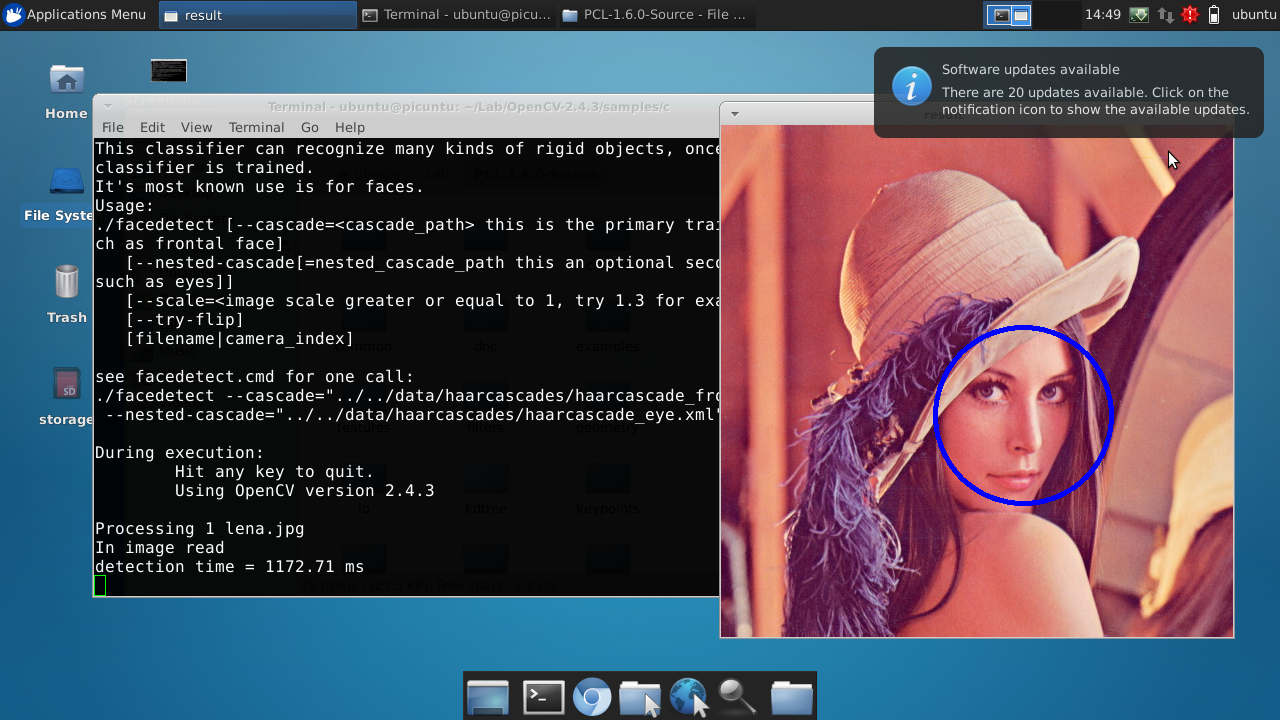Click the '[filename|camera_index]' usage line

pyautogui.click(x=240, y=339)
